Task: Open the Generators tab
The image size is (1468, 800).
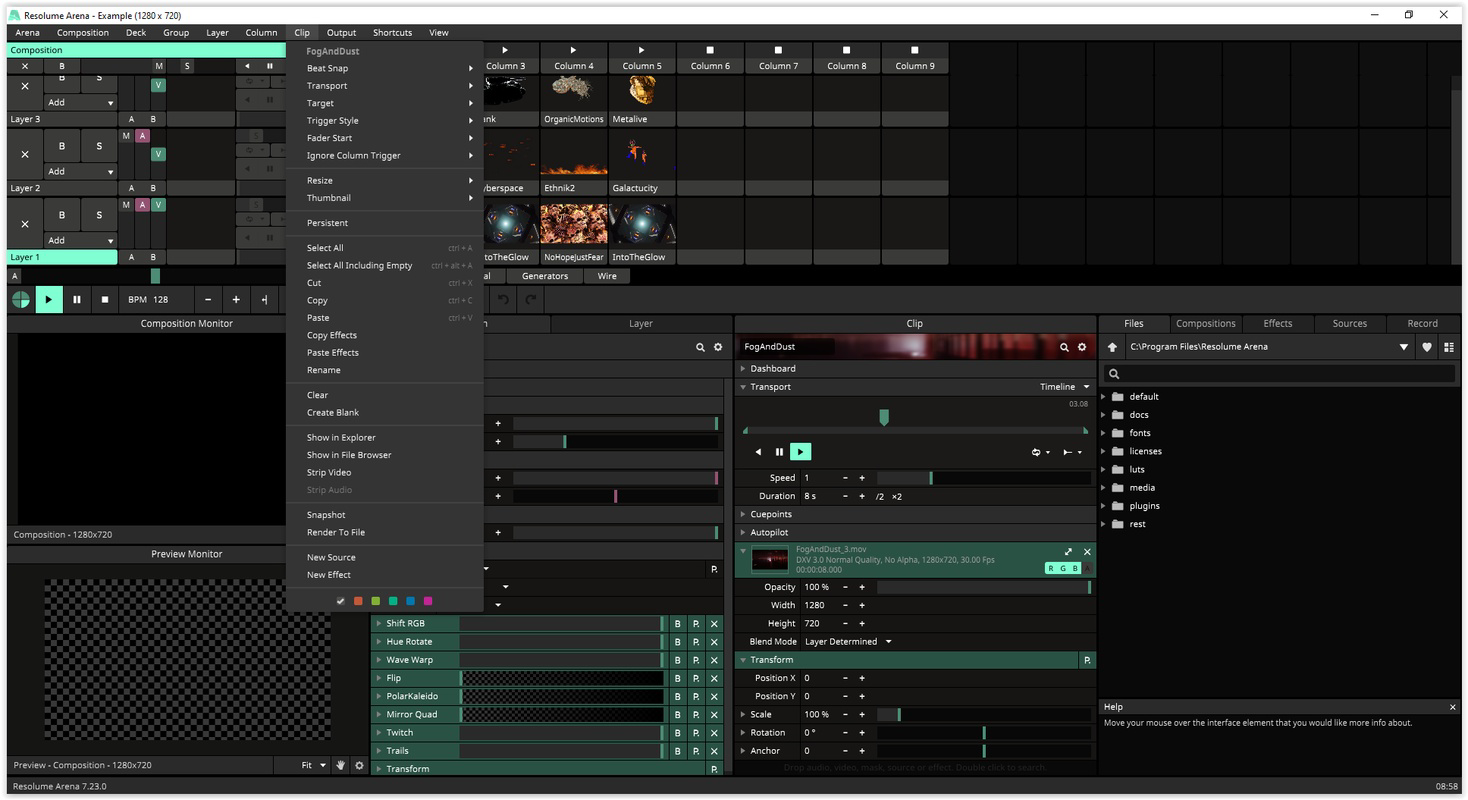Action: click(545, 276)
